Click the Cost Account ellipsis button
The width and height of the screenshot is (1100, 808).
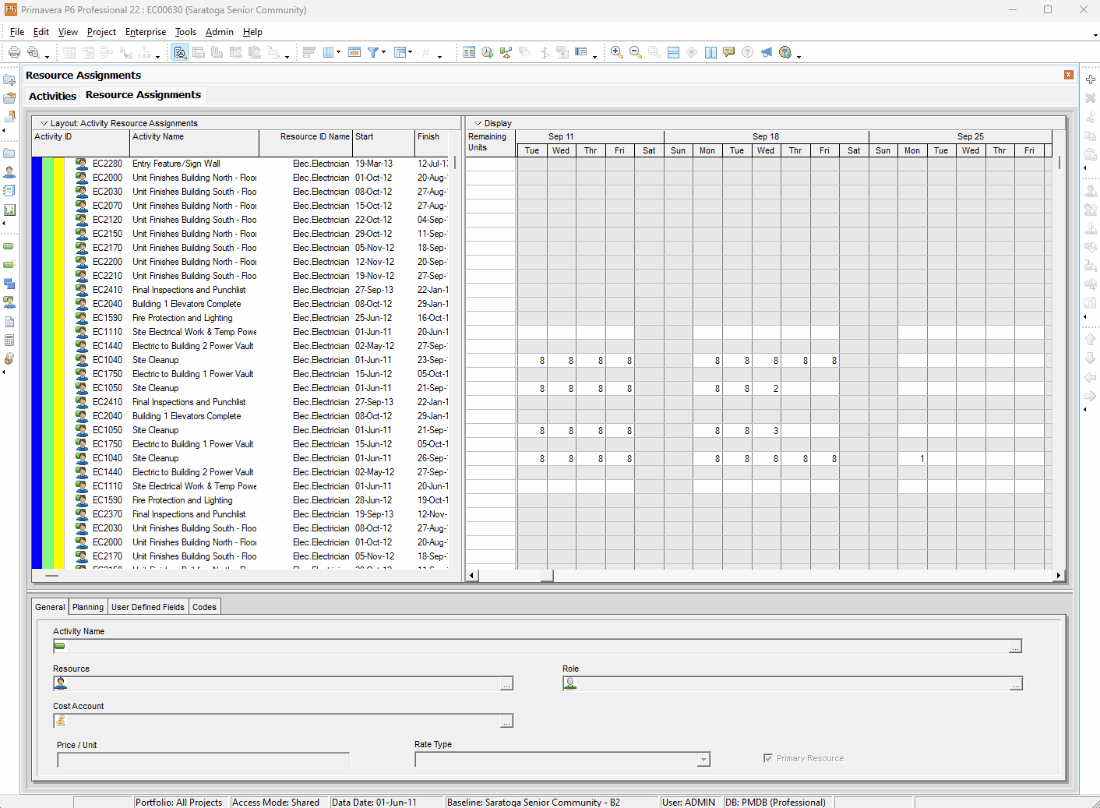click(x=507, y=721)
